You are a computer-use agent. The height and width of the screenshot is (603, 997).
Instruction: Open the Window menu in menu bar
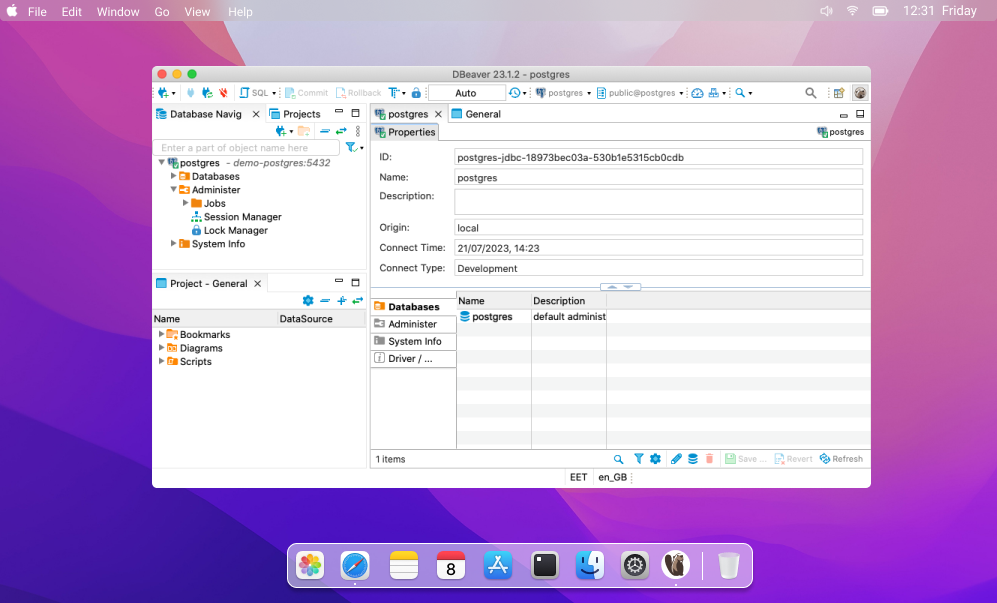[118, 11]
